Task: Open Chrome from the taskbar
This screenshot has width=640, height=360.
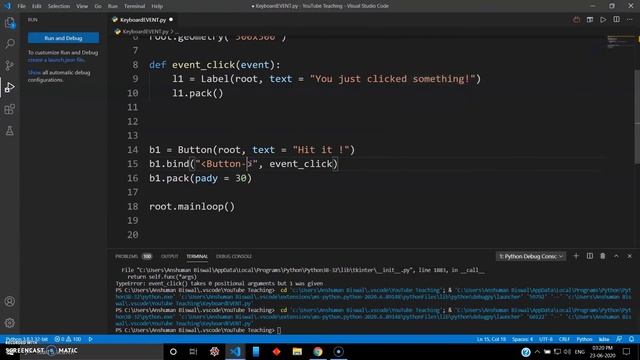Action: (318, 351)
